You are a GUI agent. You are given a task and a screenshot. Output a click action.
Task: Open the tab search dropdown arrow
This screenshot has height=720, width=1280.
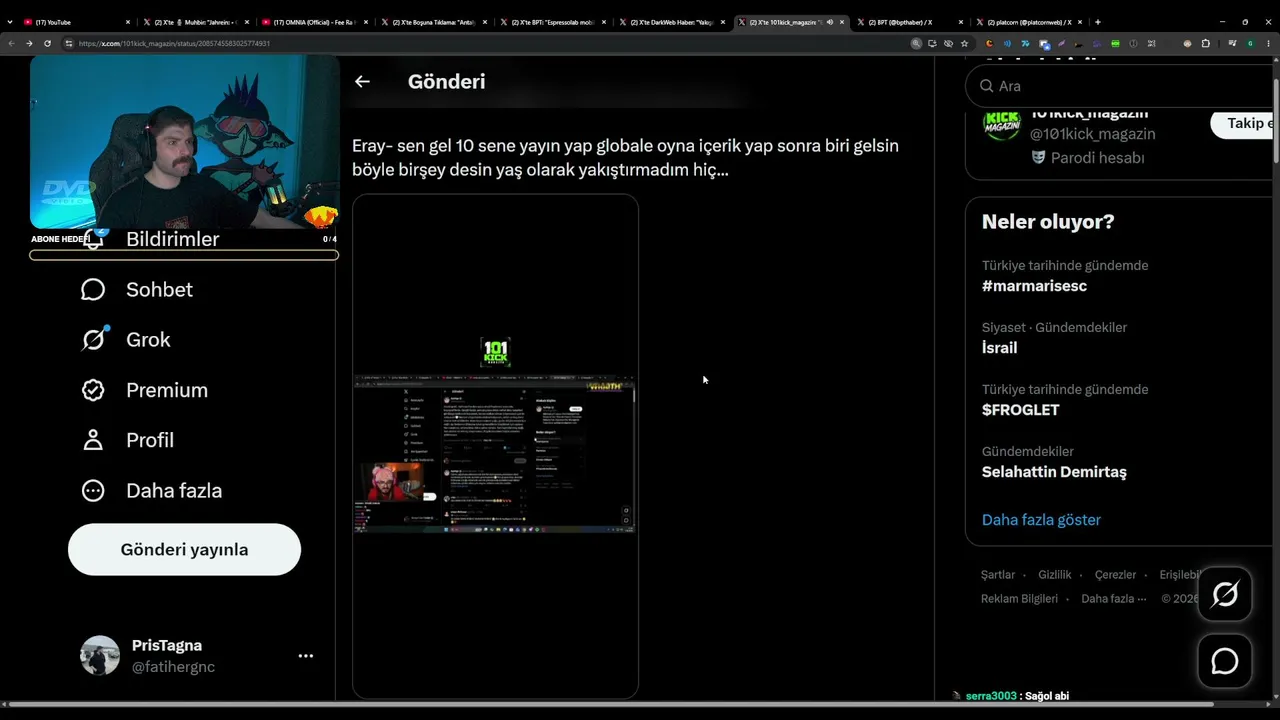pyautogui.click(x=10, y=22)
